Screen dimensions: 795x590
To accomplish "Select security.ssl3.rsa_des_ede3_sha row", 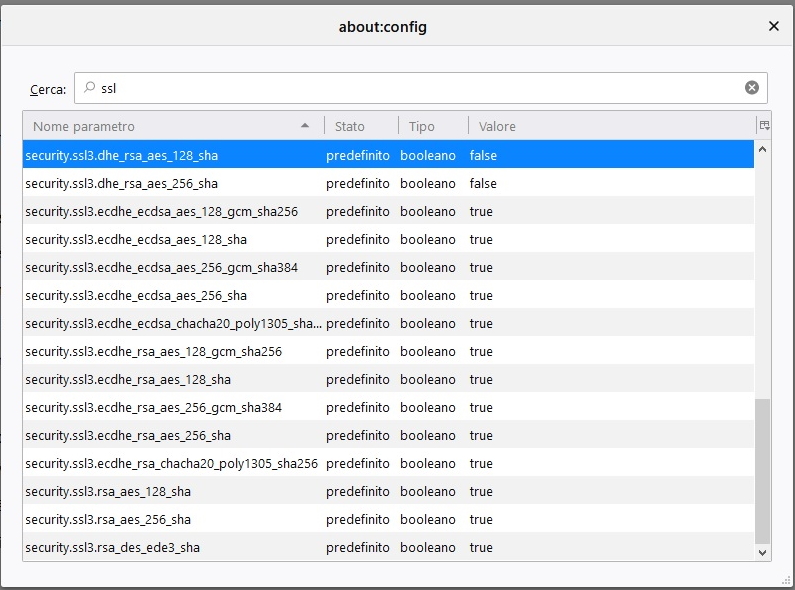I will [388, 547].
